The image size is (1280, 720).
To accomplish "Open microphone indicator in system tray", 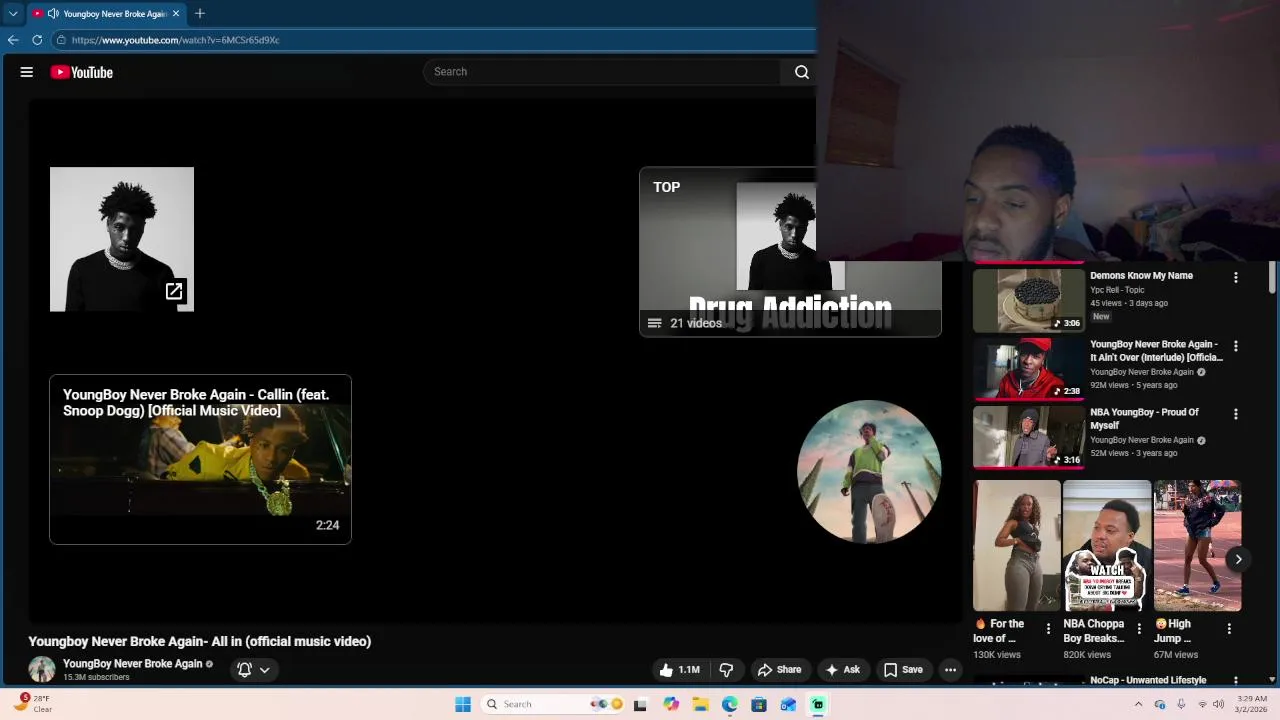I will pyautogui.click(x=1181, y=704).
